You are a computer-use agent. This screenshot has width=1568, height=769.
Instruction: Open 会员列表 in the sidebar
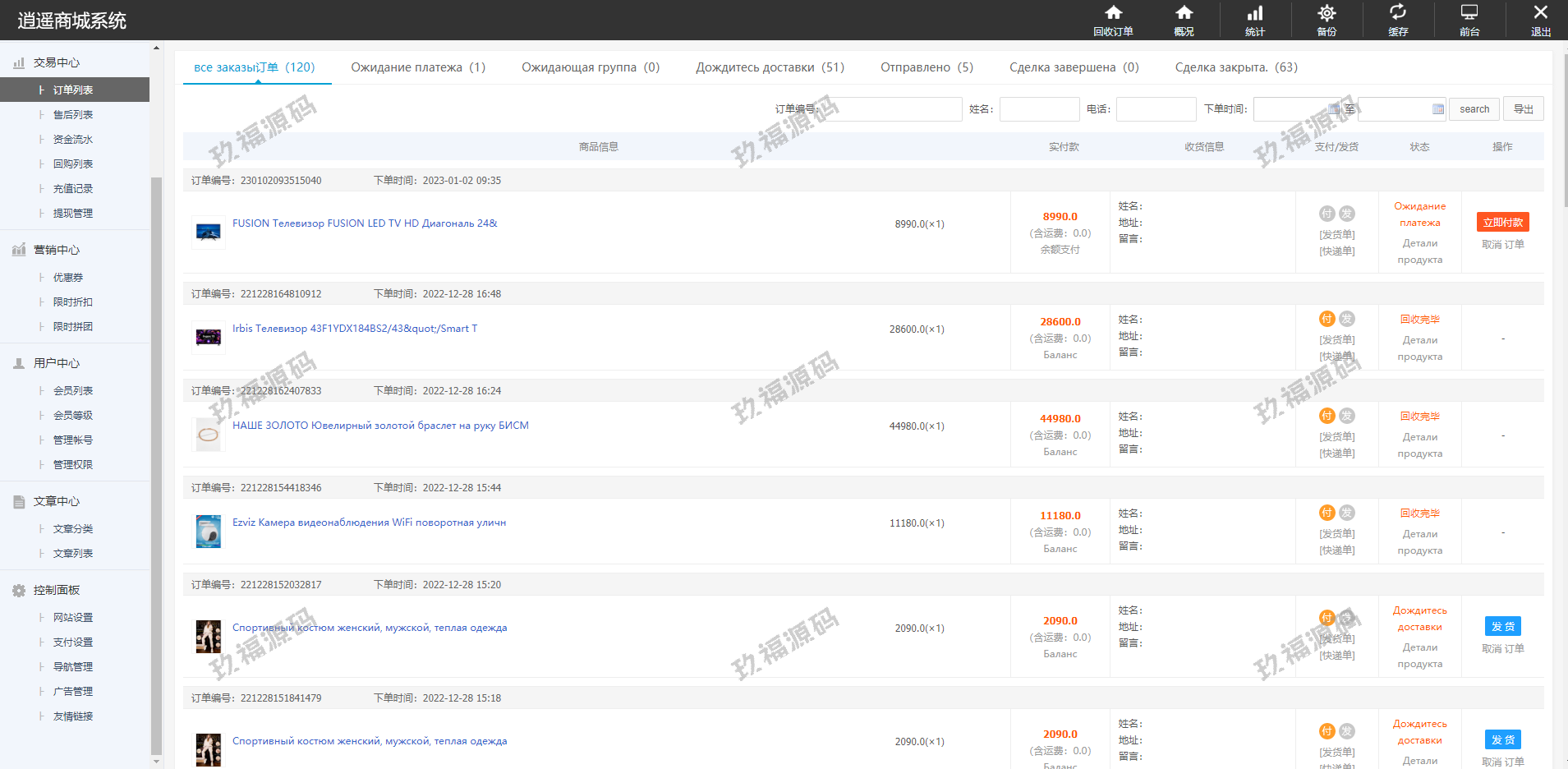click(73, 391)
